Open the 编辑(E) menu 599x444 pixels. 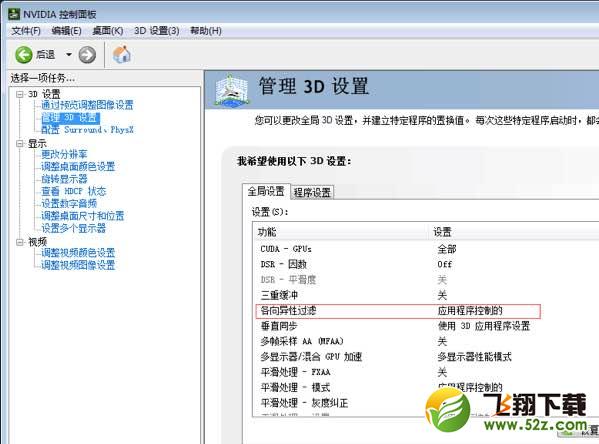pos(66,31)
